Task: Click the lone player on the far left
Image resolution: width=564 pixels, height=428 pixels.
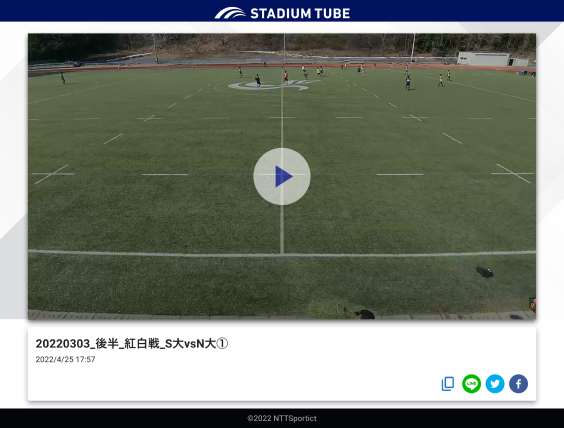Action: (x=63, y=78)
